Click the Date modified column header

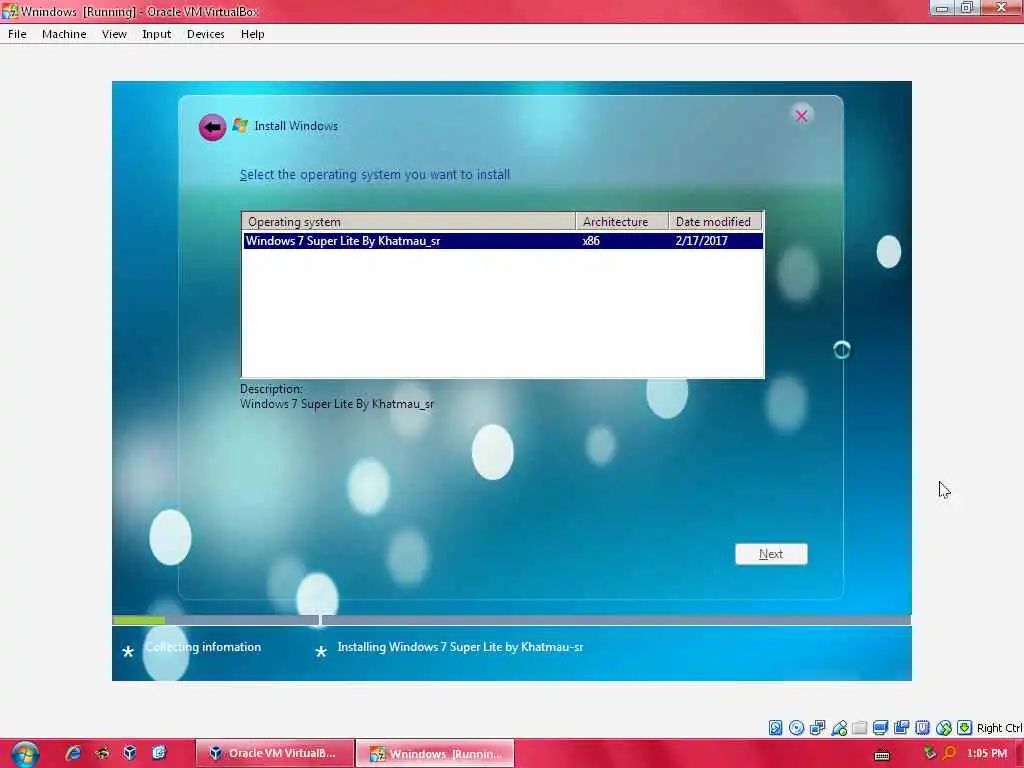pyautogui.click(x=716, y=221)
